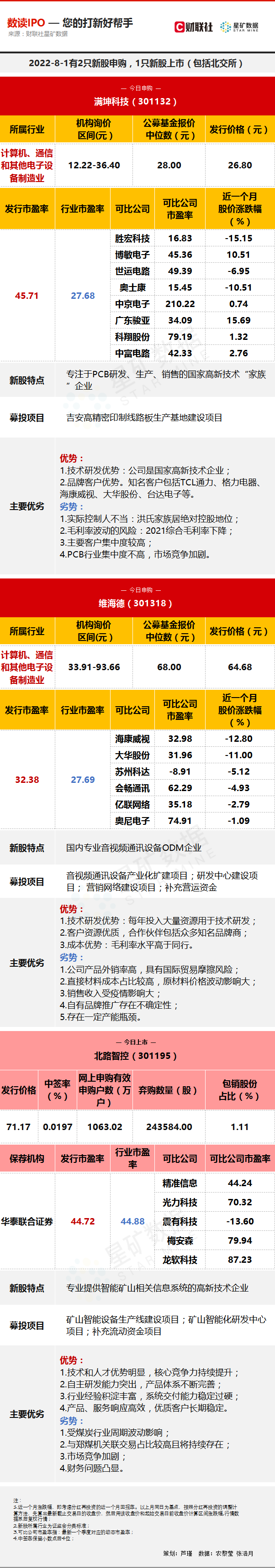Open the 满坤科技（301132）section header
275x1568 pixels.
coord(137,102)
